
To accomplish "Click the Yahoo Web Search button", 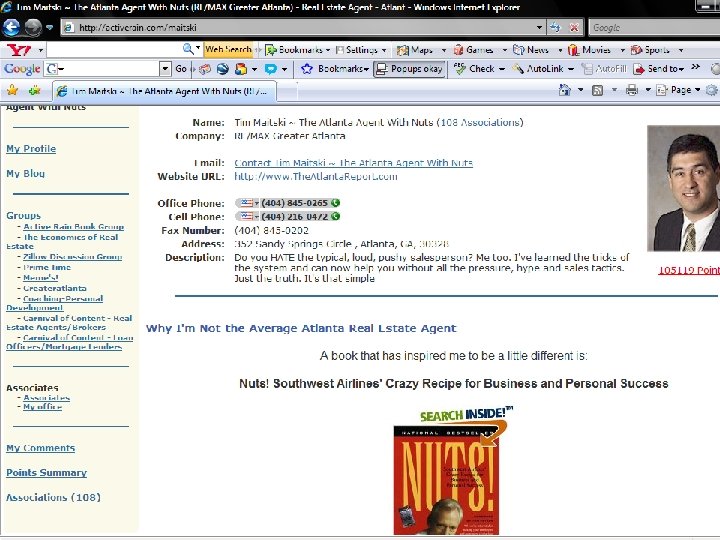I will pyautogui.click(x=228, y=49).
